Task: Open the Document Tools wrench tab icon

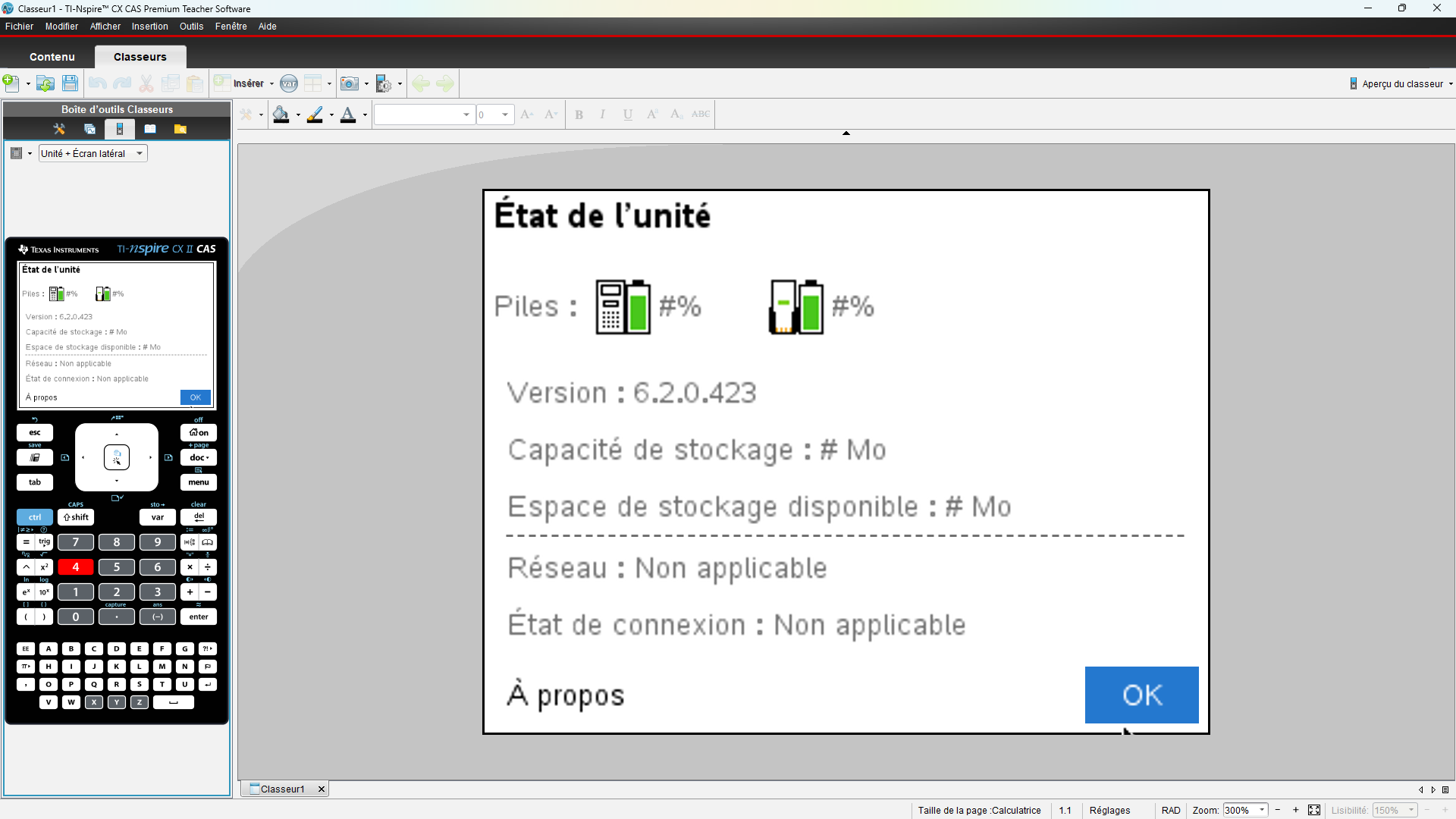Action: (x=59, y=129)
